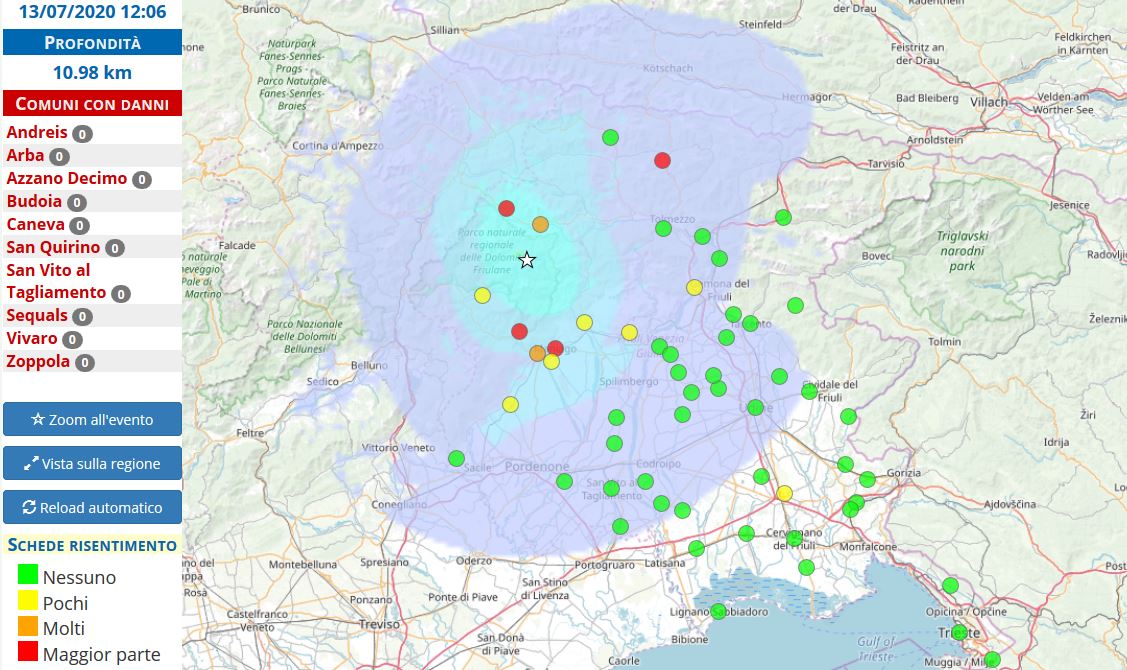1127x670 pixels.
Task: Select the Comuni con danni header
Action: point(92,103)
